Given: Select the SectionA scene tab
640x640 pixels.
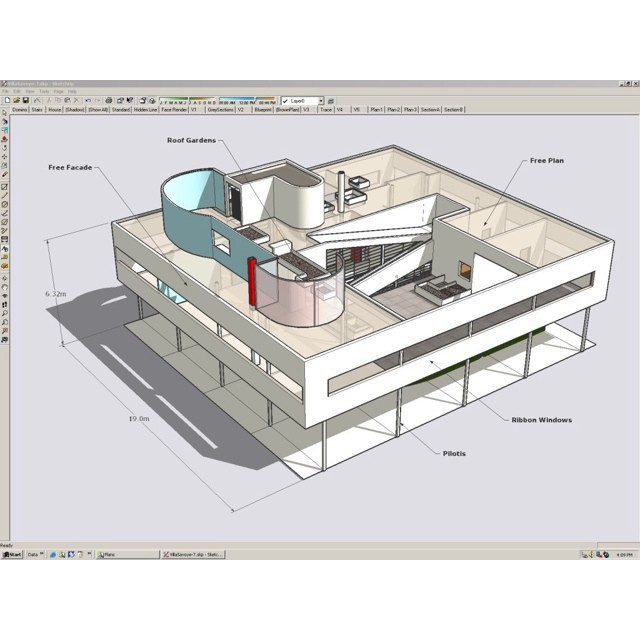Looking at the screenshot, I should tap(430, 110).
